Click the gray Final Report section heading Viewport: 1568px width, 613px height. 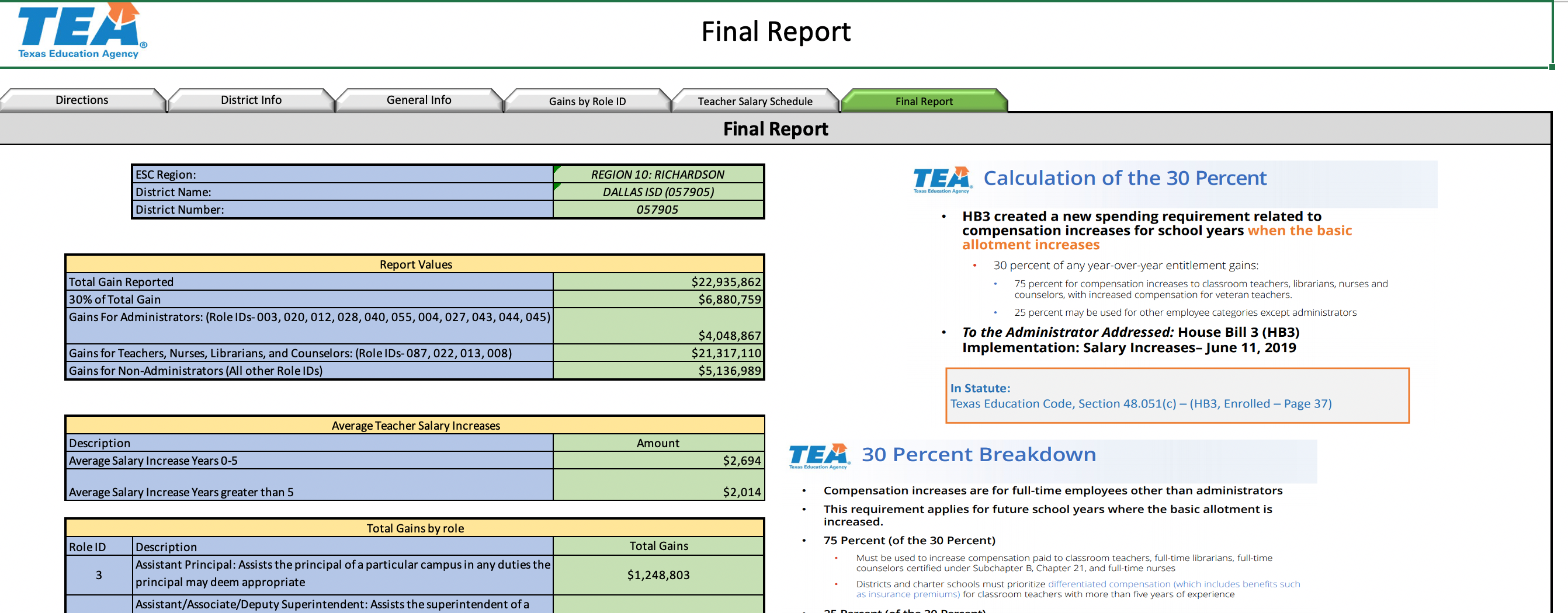tap(775, 129)
